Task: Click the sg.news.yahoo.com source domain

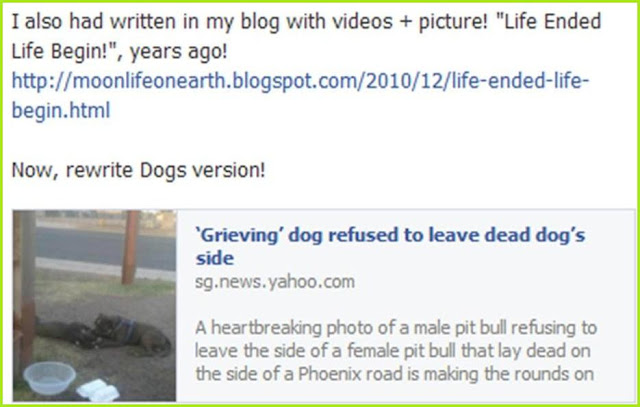Action: click(275, 282)
